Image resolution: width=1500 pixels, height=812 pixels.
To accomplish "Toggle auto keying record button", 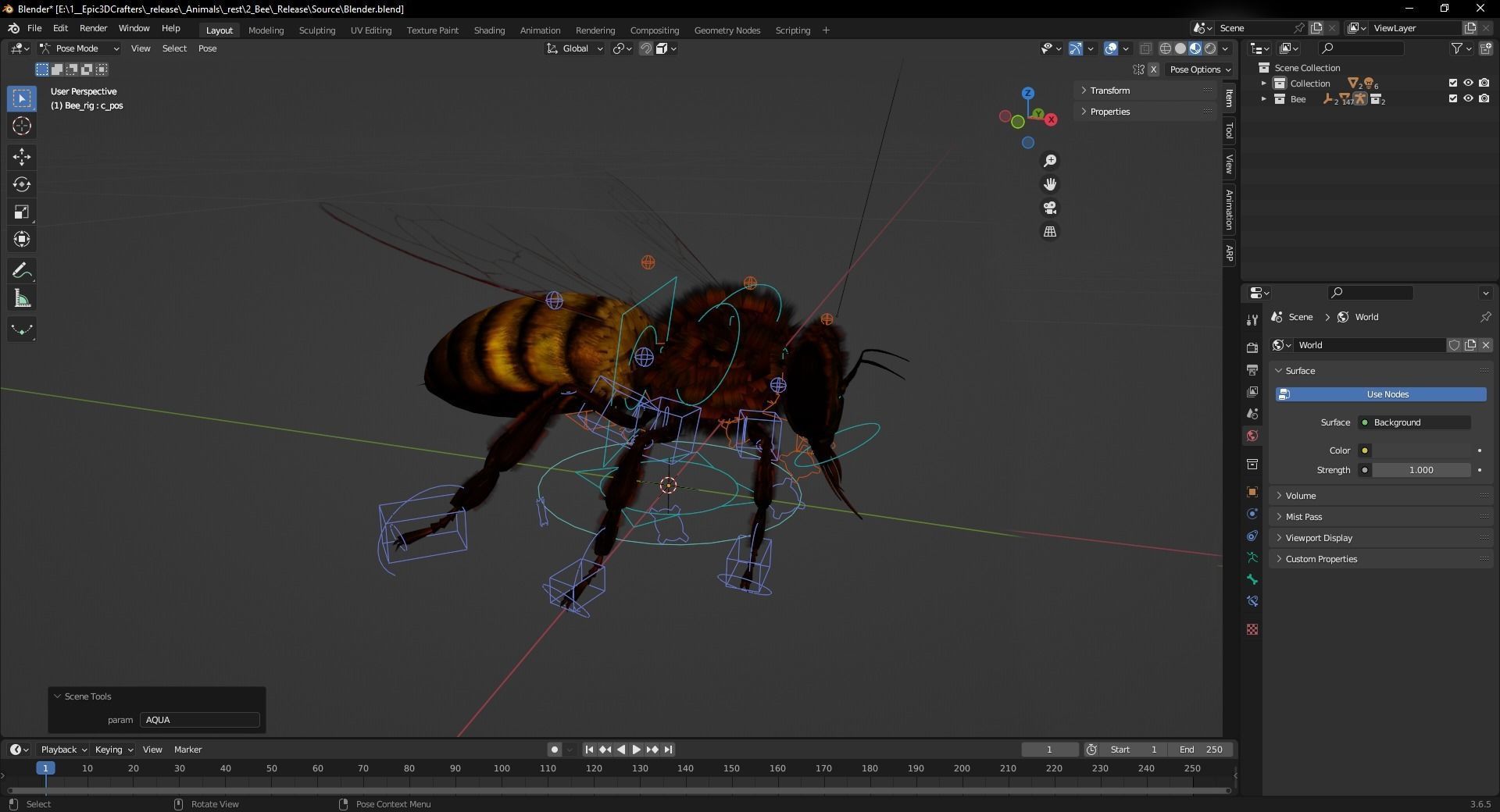I will click(555, 750).
